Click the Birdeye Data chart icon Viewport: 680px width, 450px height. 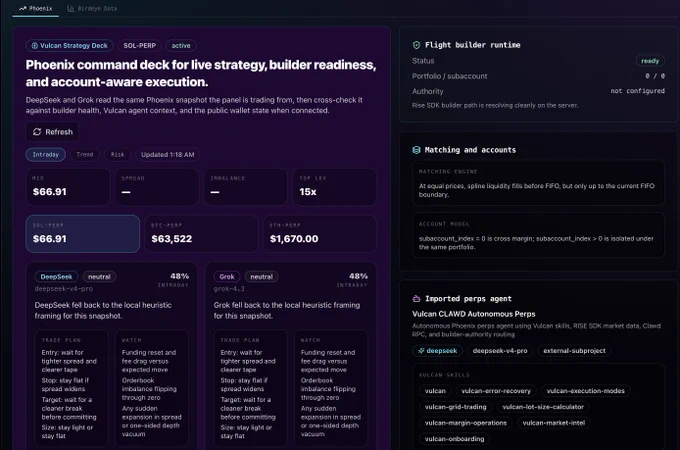point(71,8)
